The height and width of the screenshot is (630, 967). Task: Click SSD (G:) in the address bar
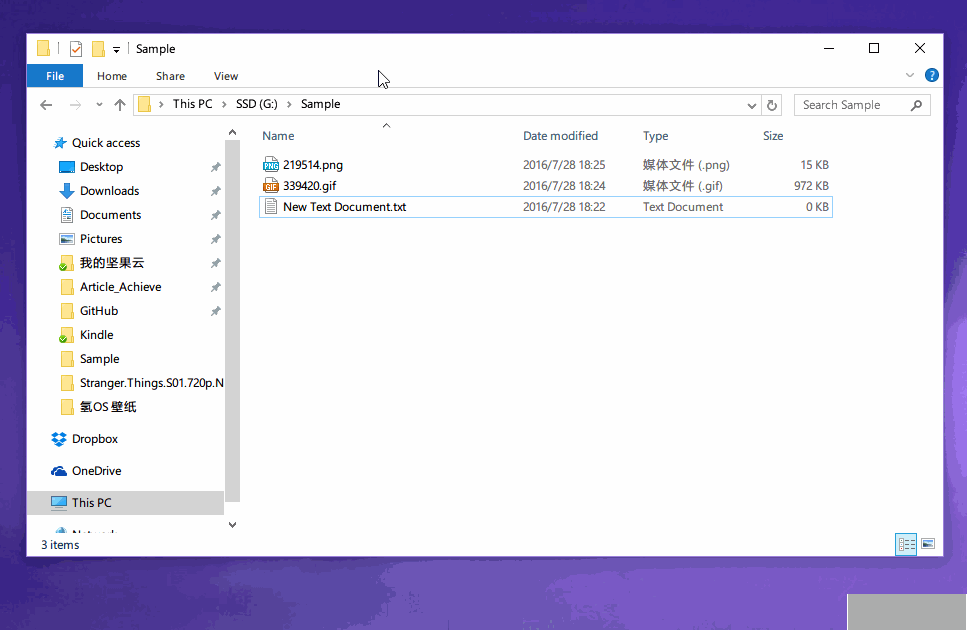(257, 104)
